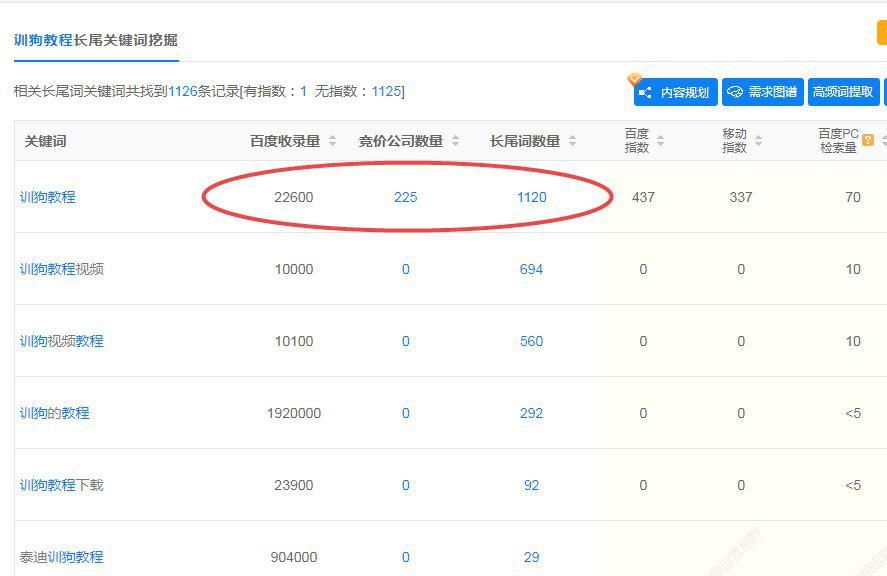The width and height of the screenshot is (887, 576).
Task: Open keyword link 训狗教程下载
Action: point(62,485)
